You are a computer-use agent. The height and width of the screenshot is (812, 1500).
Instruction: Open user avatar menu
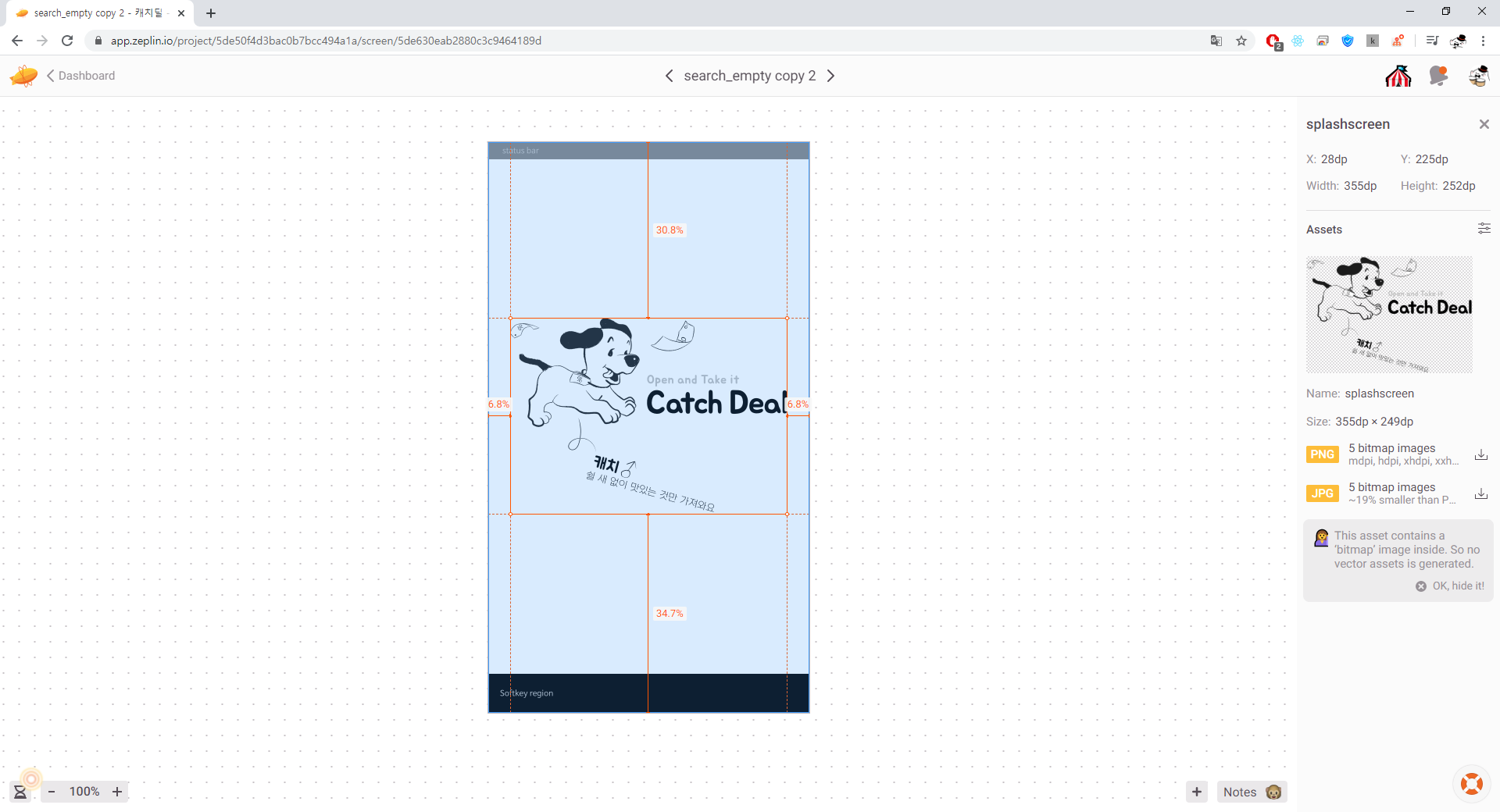(1478, 76)
